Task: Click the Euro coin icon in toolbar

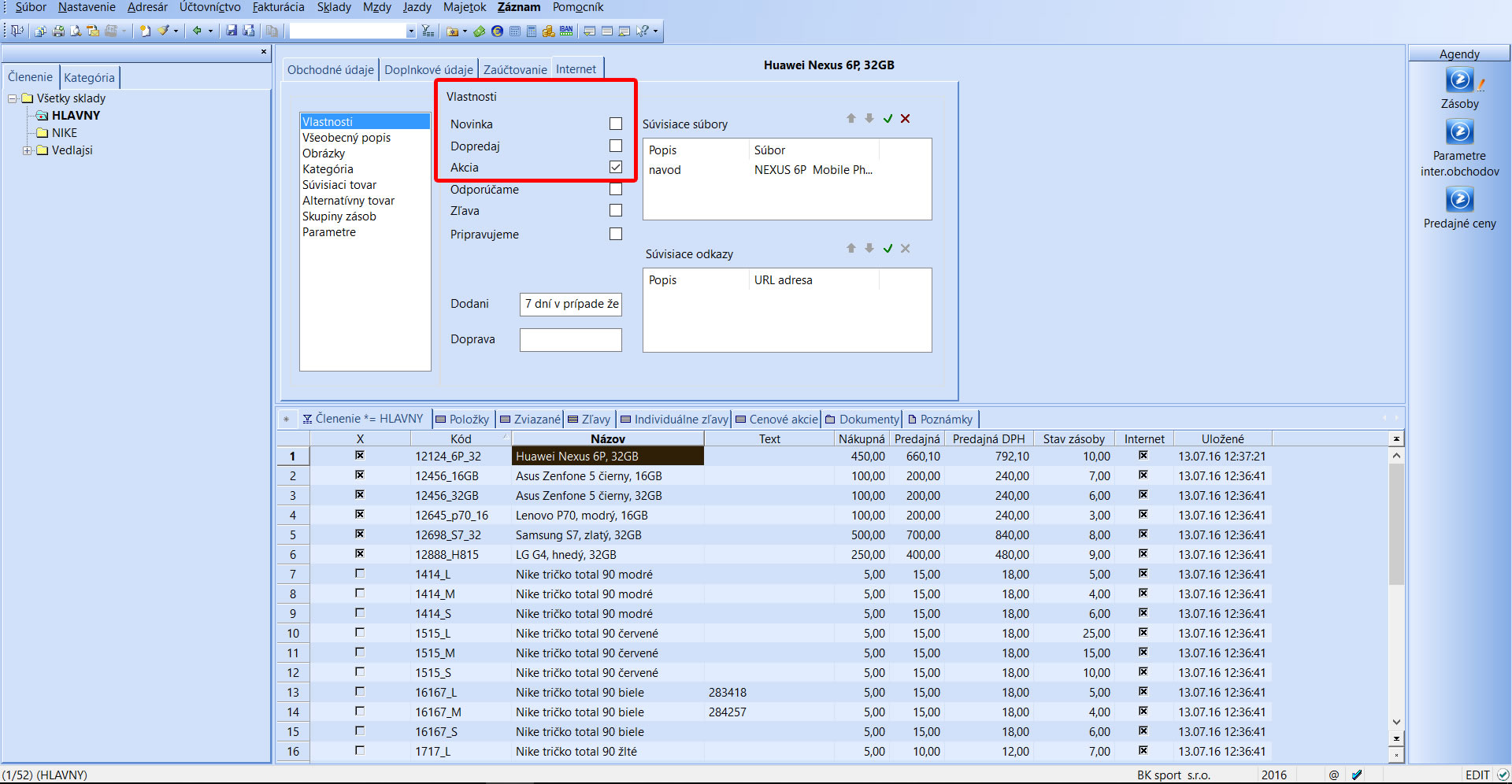Action: pos(497,31)
